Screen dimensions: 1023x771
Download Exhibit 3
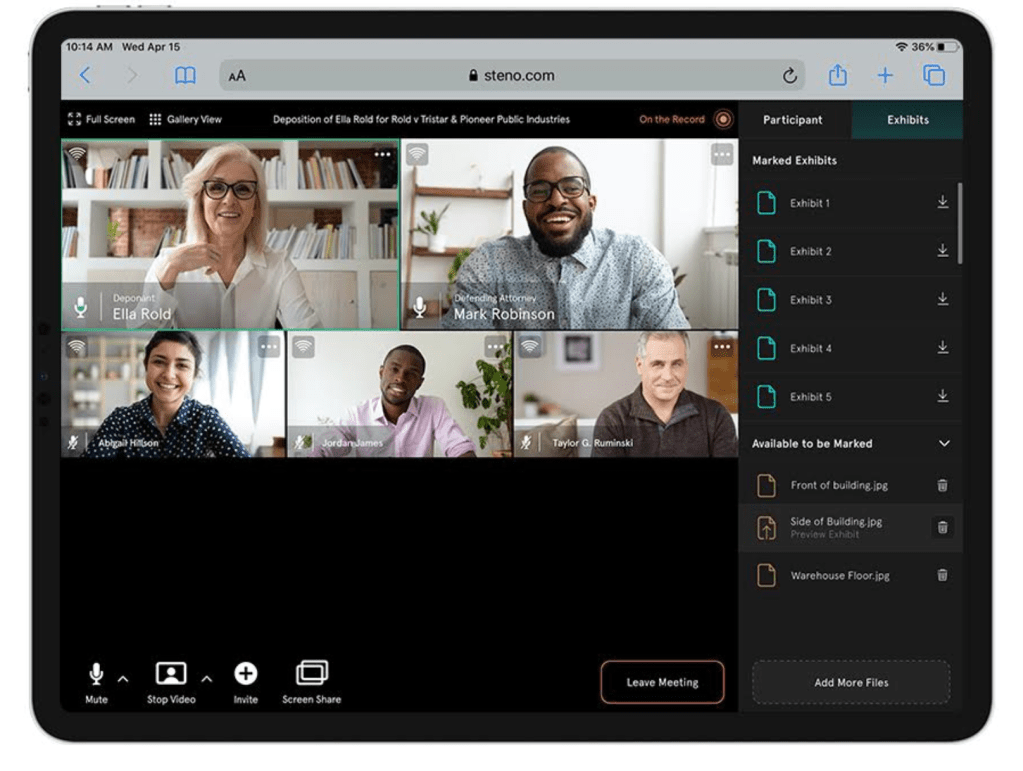click(942, 299)
